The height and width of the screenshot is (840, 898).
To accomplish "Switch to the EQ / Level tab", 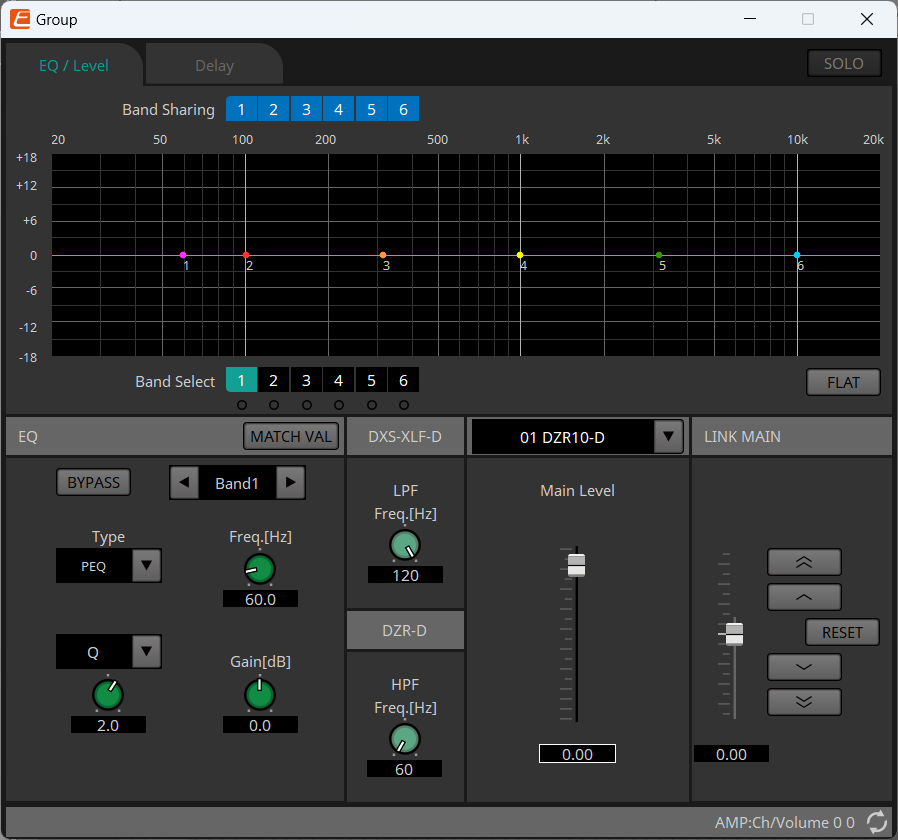I will point(73,66).
